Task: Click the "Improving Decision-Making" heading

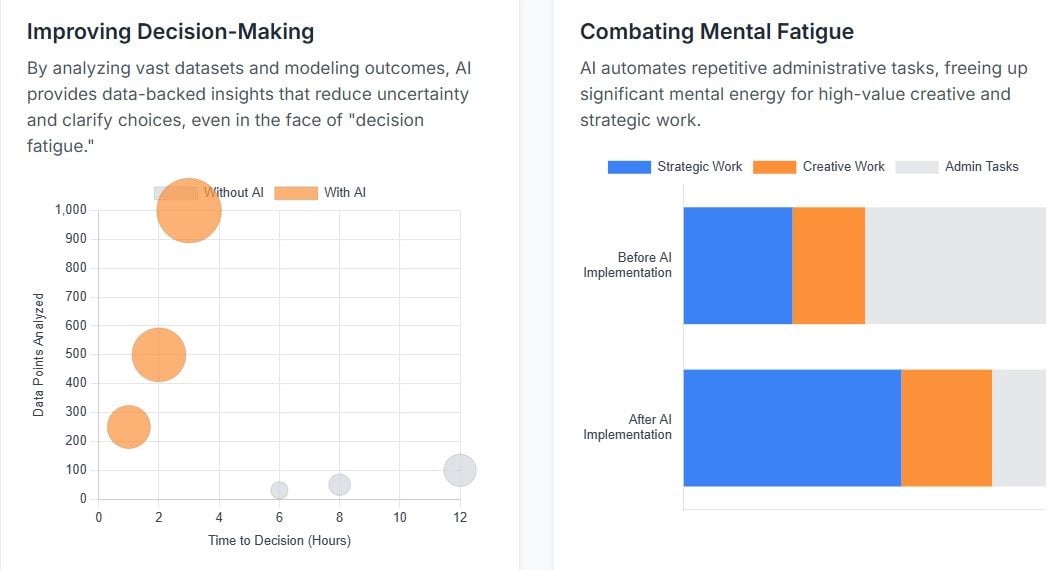Action: 170,32
